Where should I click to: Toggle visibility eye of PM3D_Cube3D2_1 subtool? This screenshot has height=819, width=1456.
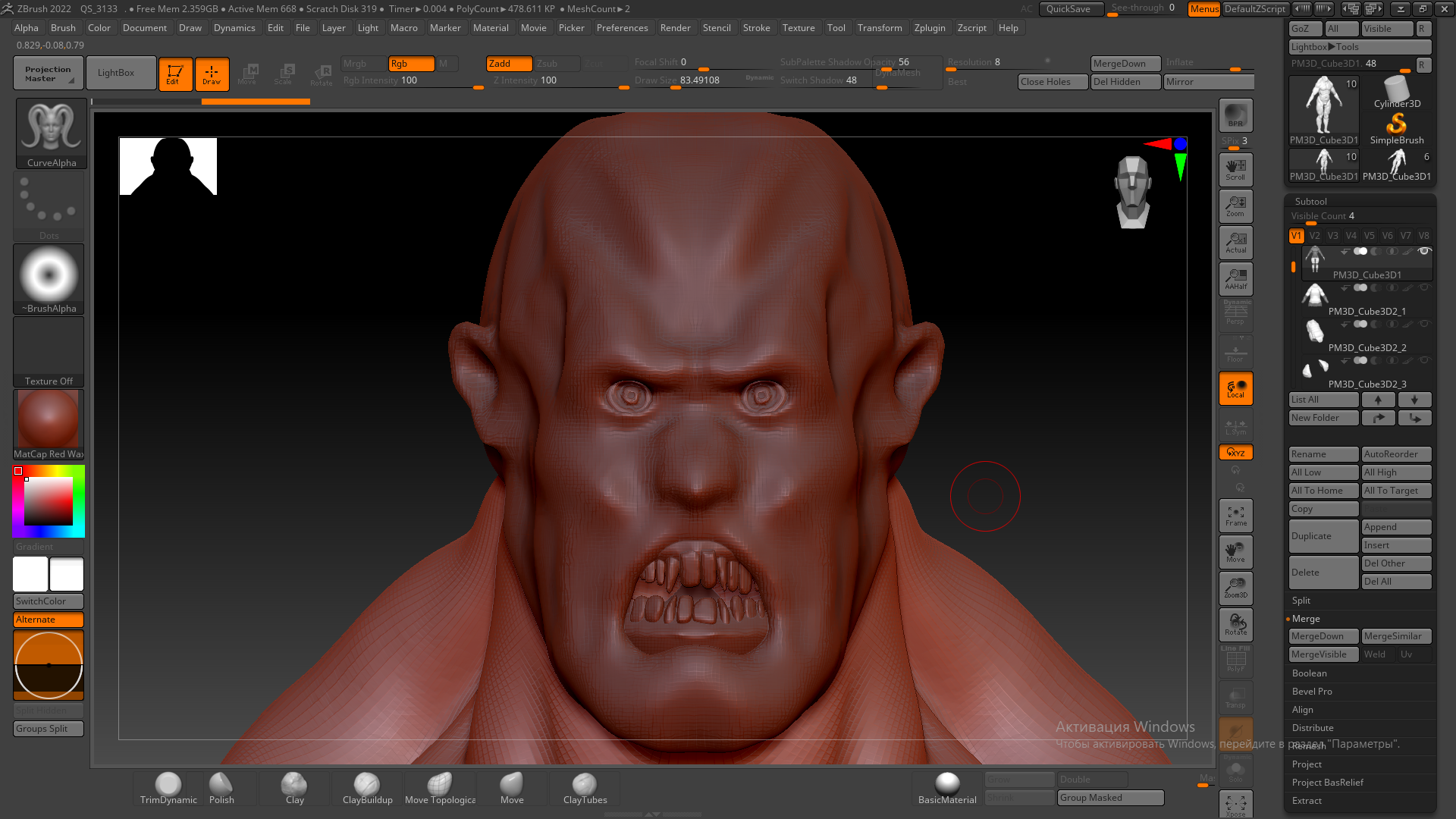(x=1424, y=288)
